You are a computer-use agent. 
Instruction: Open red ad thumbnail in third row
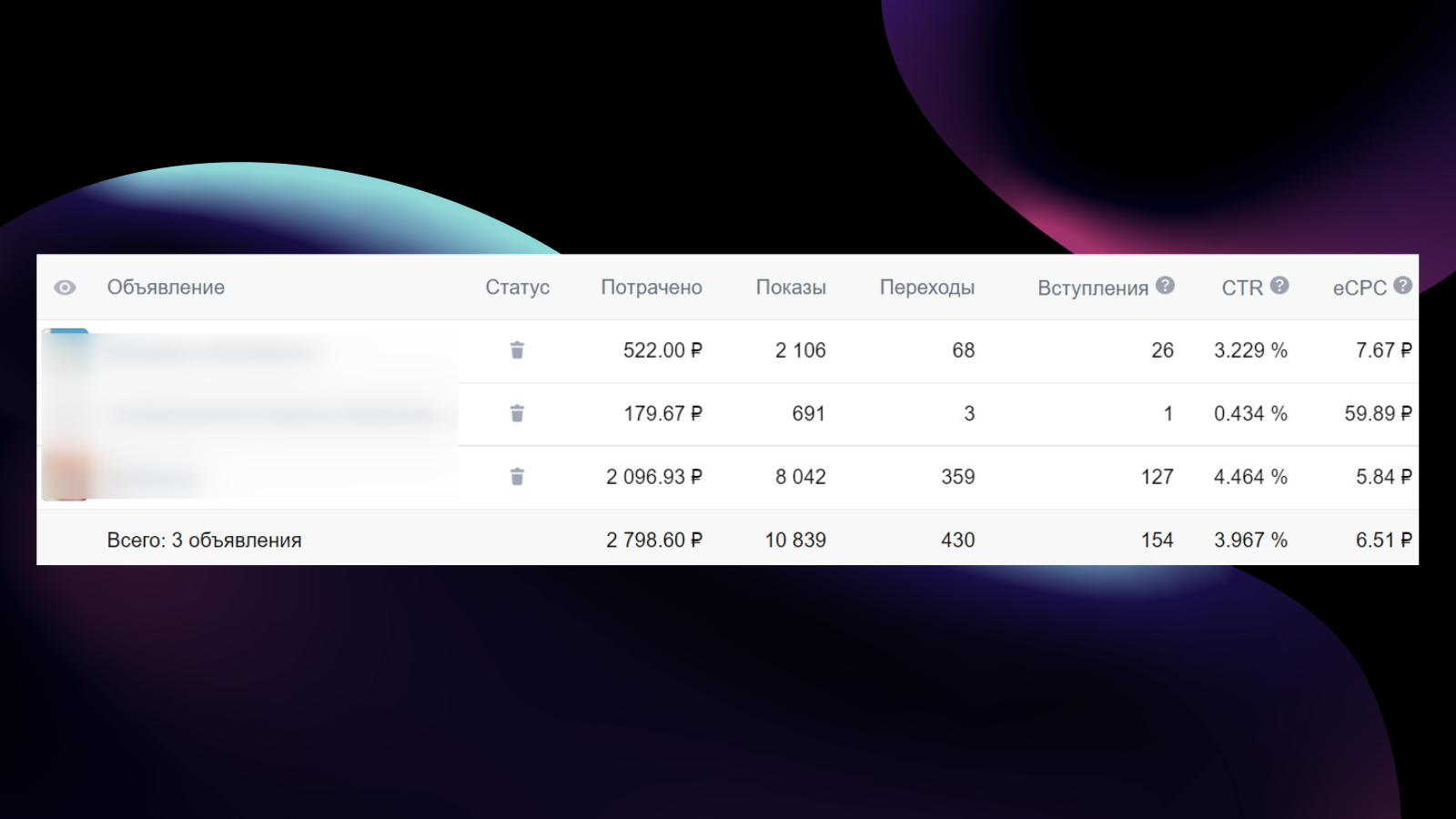coord(66,477)
